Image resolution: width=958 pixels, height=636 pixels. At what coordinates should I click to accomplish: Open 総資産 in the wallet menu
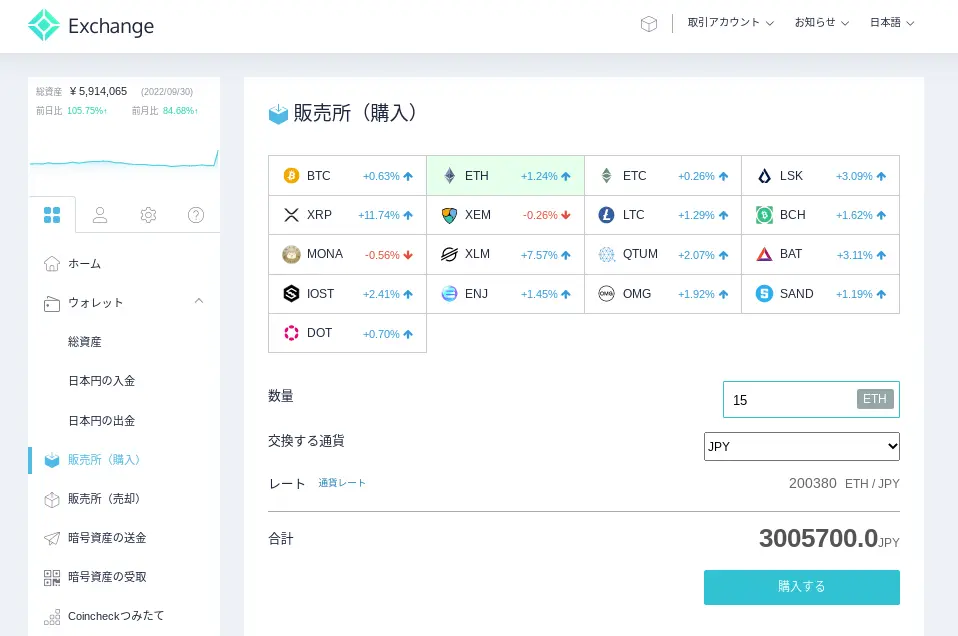(85, 342)
